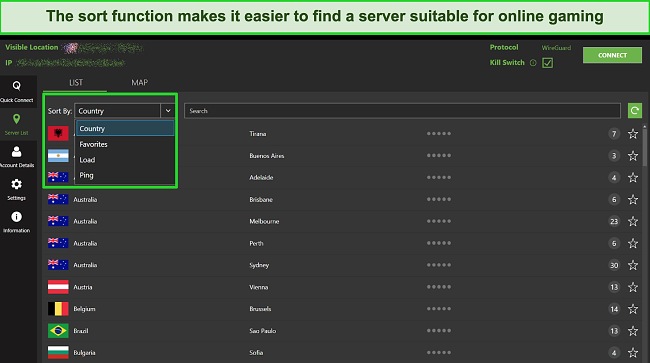Select the Perth server entry
This screenshot has height=363, width=650.
256,243
